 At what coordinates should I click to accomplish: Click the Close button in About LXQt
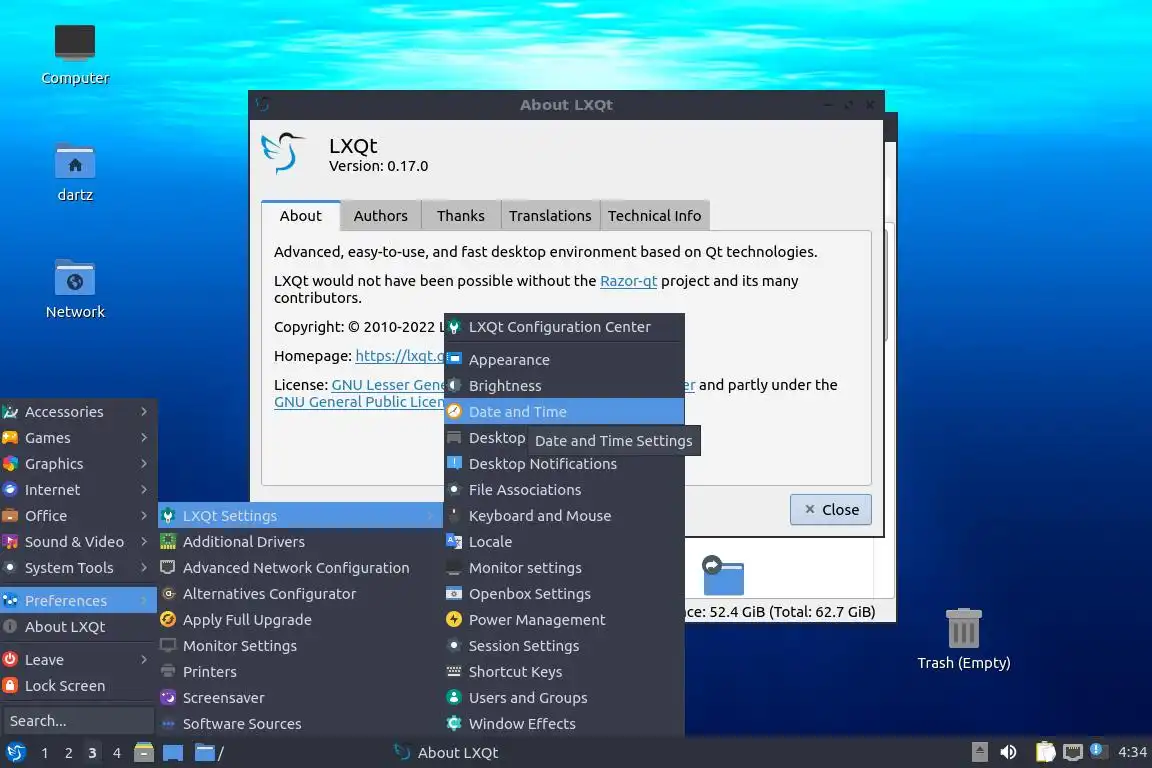[831, 509]
